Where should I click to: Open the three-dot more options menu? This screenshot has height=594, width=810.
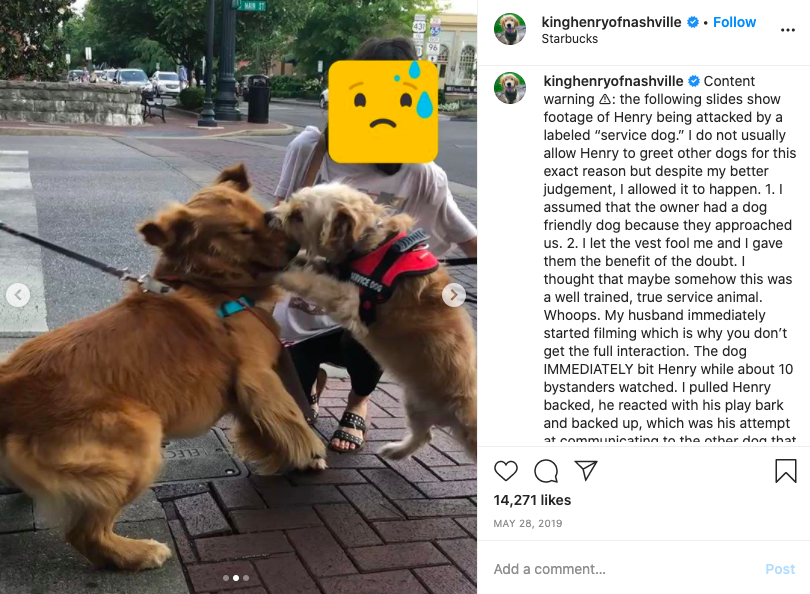(x=788, y=30)
